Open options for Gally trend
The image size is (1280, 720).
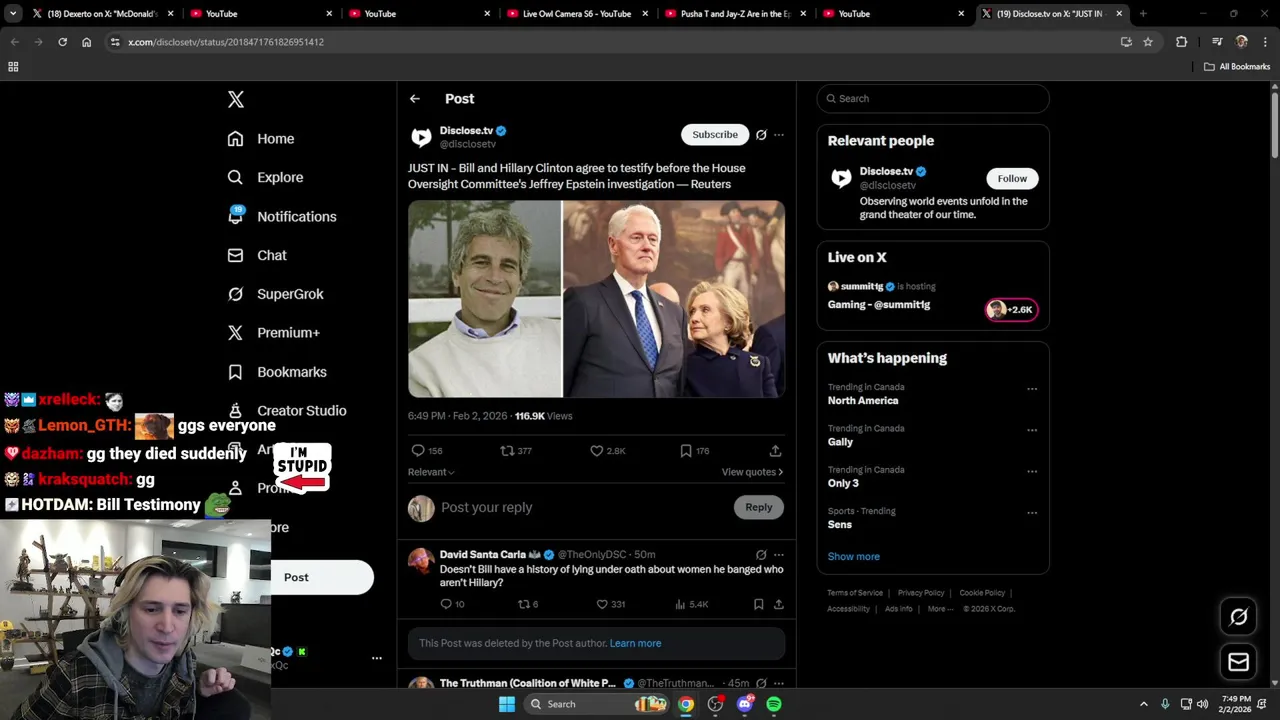point(1032,430)
